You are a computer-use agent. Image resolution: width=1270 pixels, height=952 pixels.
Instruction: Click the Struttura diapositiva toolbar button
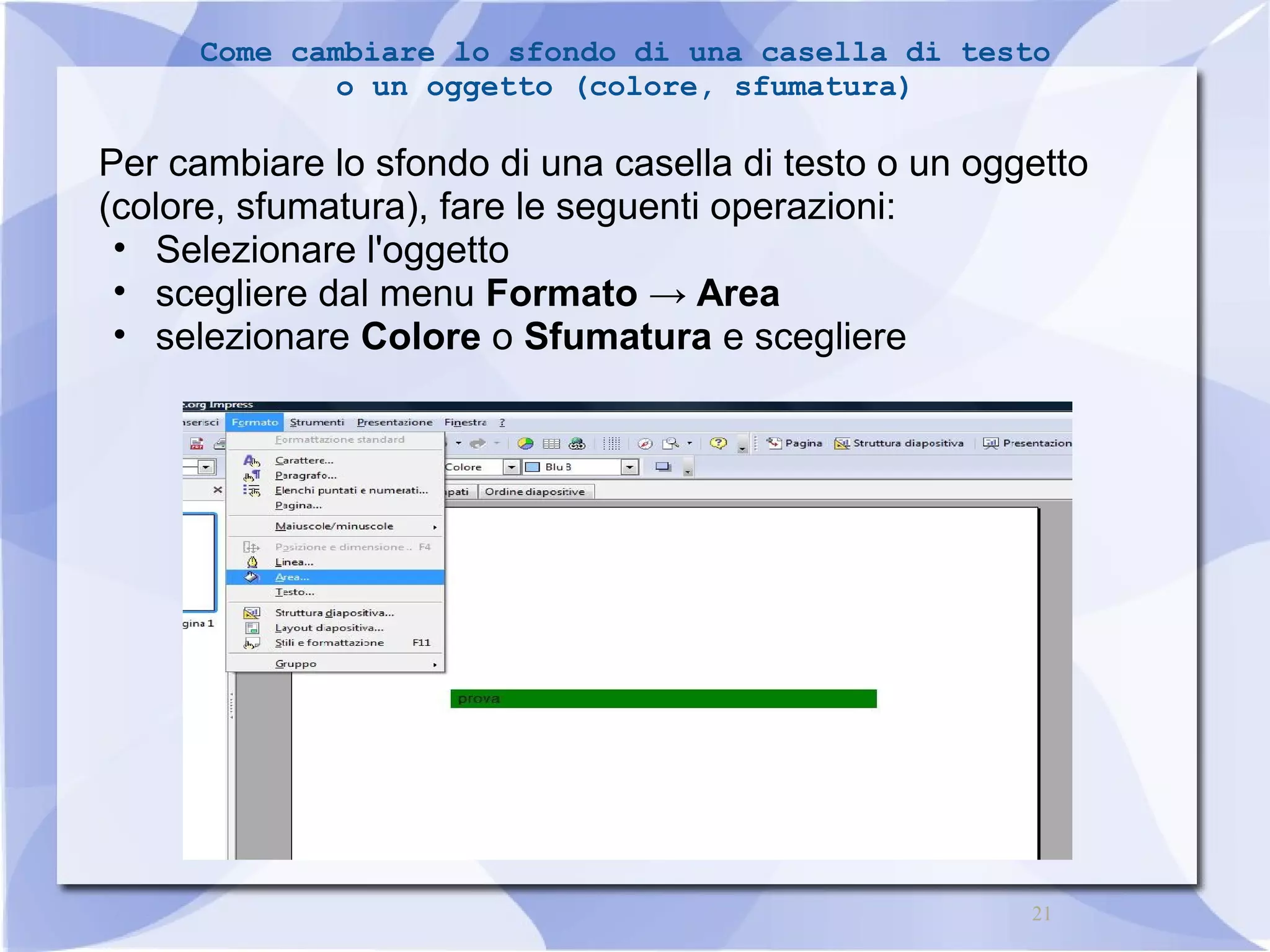pos(899,443)
